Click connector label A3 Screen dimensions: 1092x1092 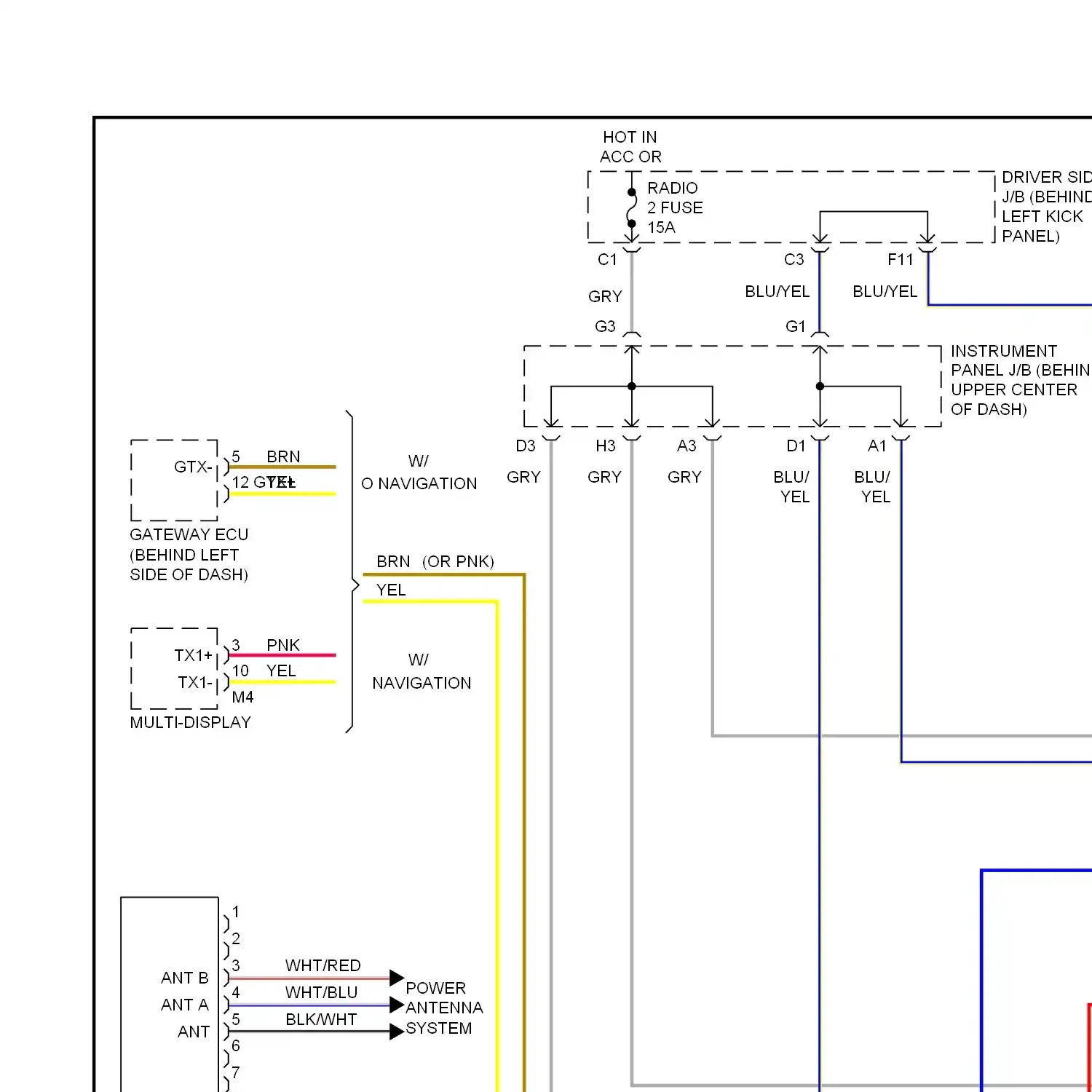coord(687,446)
